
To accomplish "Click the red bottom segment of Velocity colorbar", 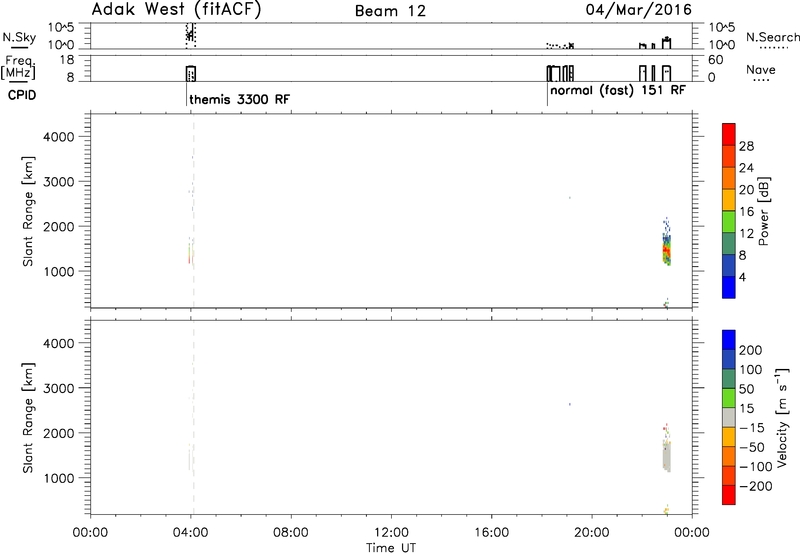I will tap(729, 495).
